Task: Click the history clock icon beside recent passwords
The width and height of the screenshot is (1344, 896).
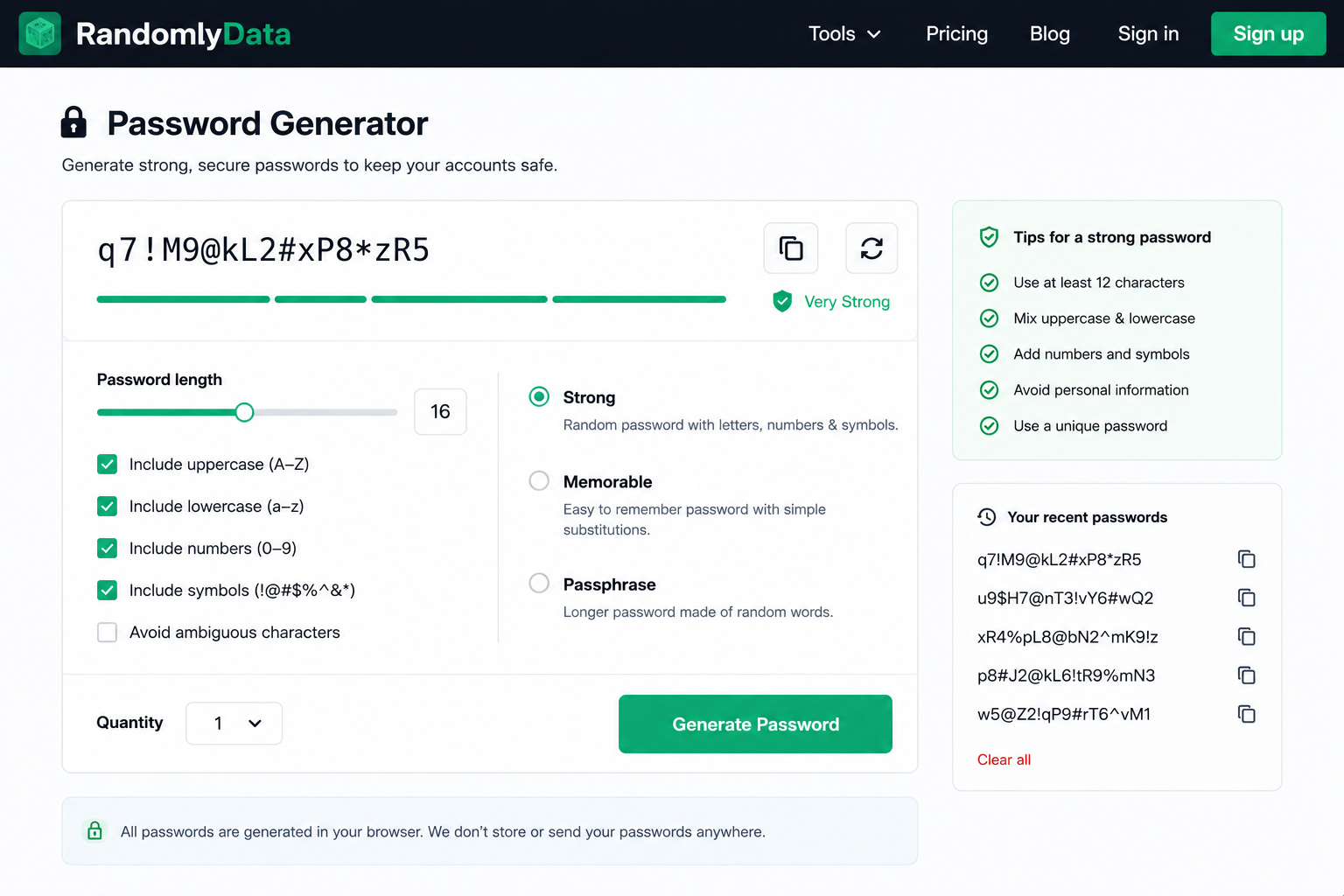Action: (987, 517)
